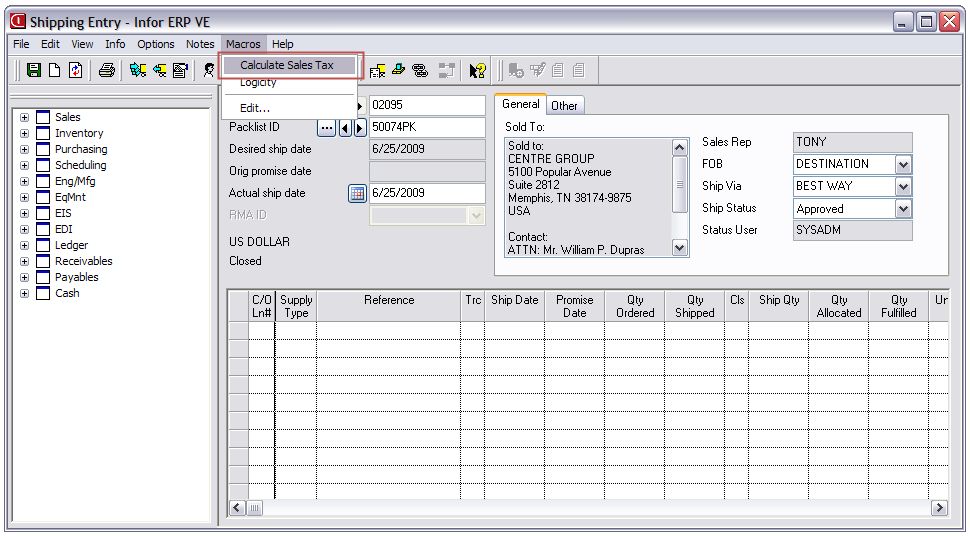The height and width of the screenshot is (536, 970).
Task: Click the green stamp toolbar icon
Action: (398, 70)
